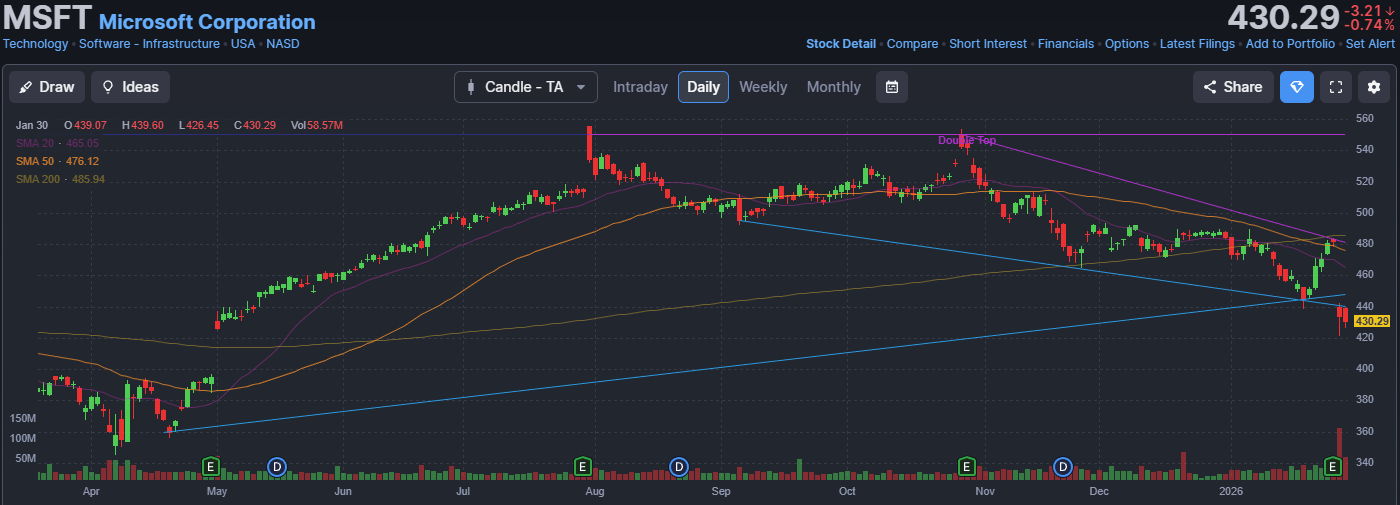Open the Short Interest link
This screenshot has height=505, width=1400.
pyautogui.click(x=988, y=44)
